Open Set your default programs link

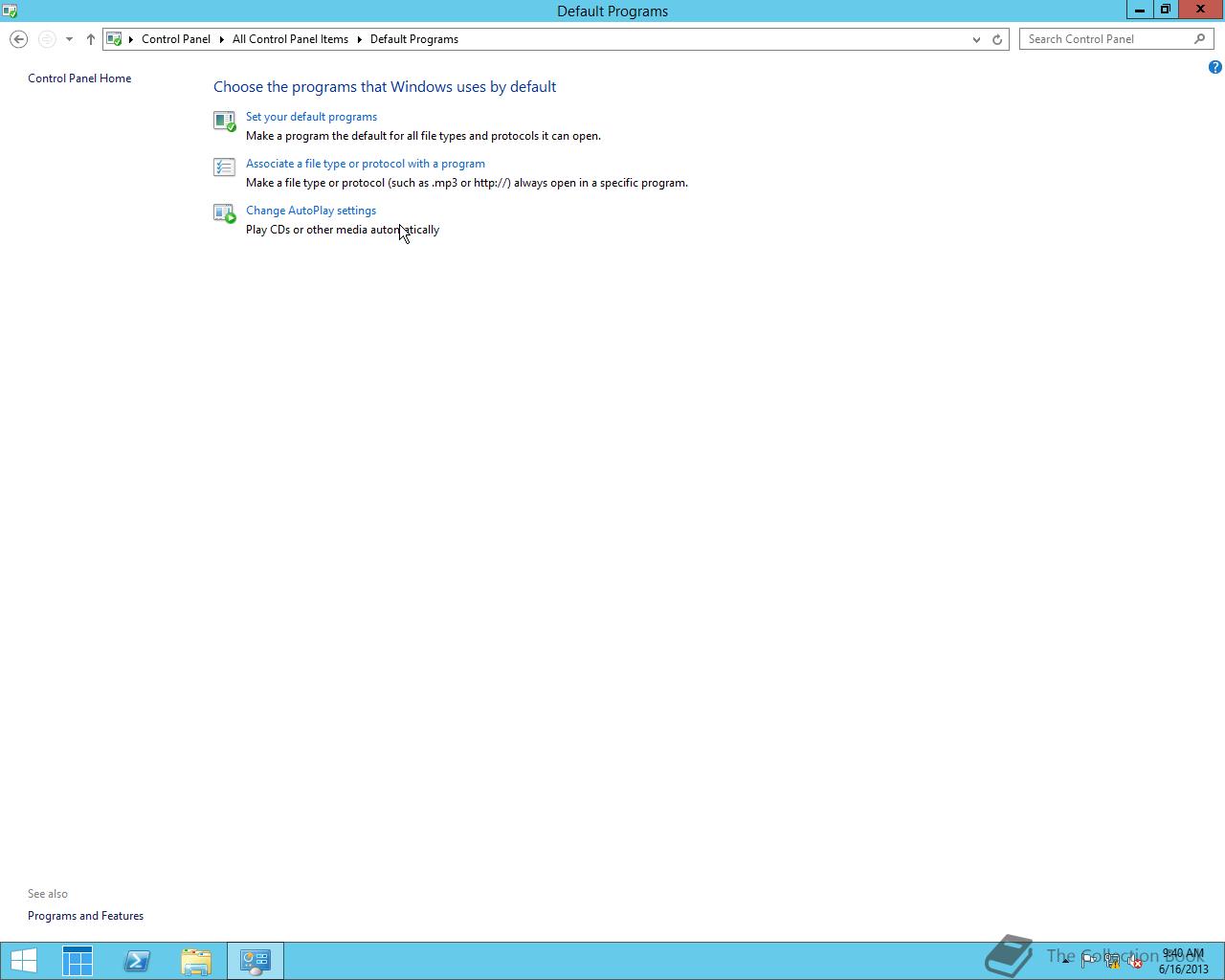pyautogui.click(x=311, y=117)
